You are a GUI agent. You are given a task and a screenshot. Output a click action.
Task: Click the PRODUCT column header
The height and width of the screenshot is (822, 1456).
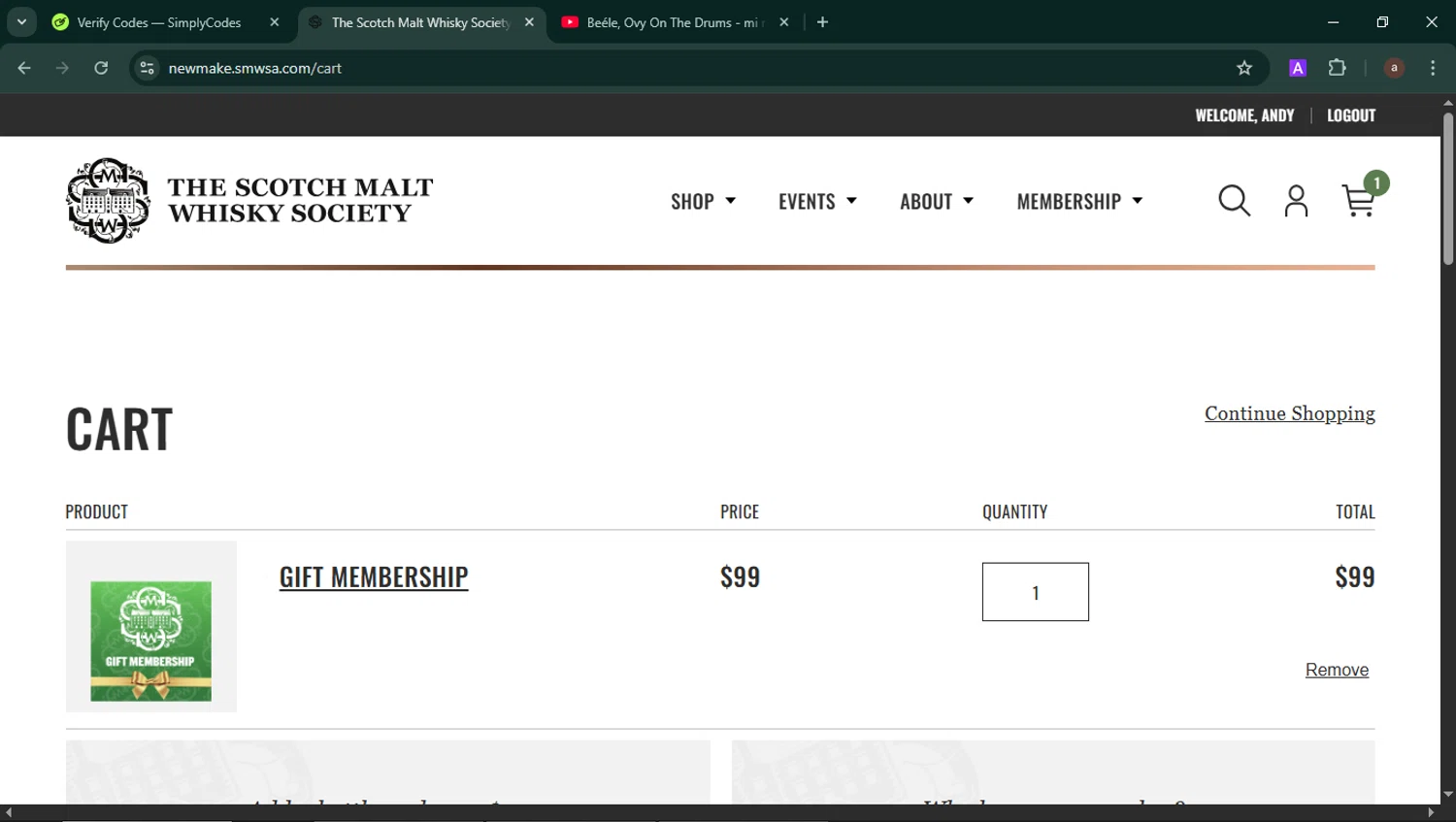click(x=96, y=511)
